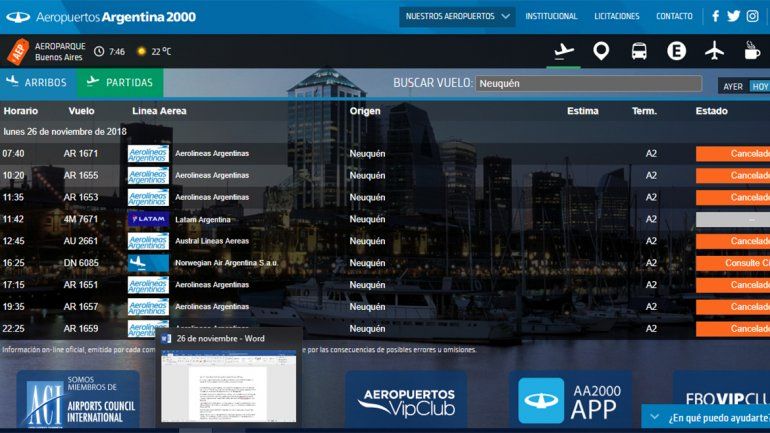770x433 pixels.
Task: Open the Facebook page icon
Action: [715, 16]
